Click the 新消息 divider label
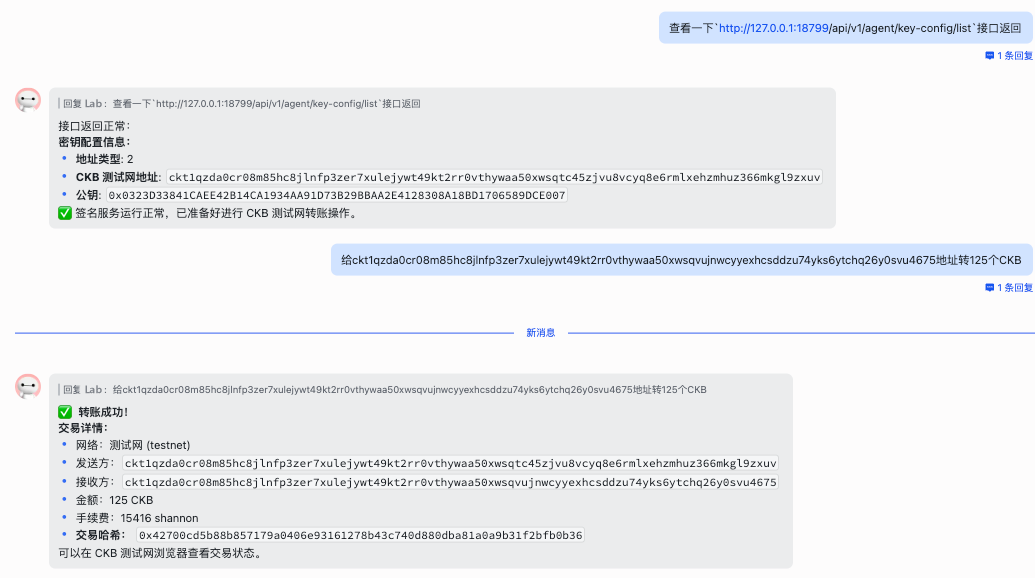The image size is (1035, 578). [x=541, y=333]
